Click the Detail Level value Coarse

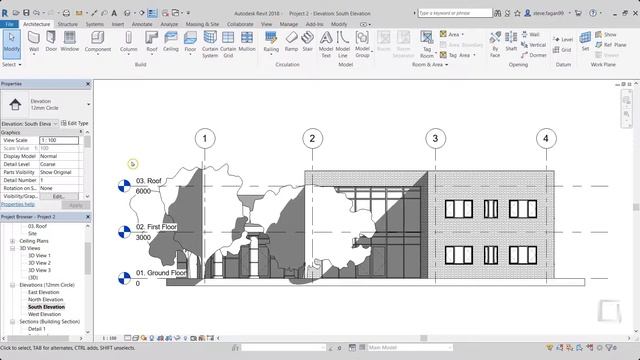59,164
